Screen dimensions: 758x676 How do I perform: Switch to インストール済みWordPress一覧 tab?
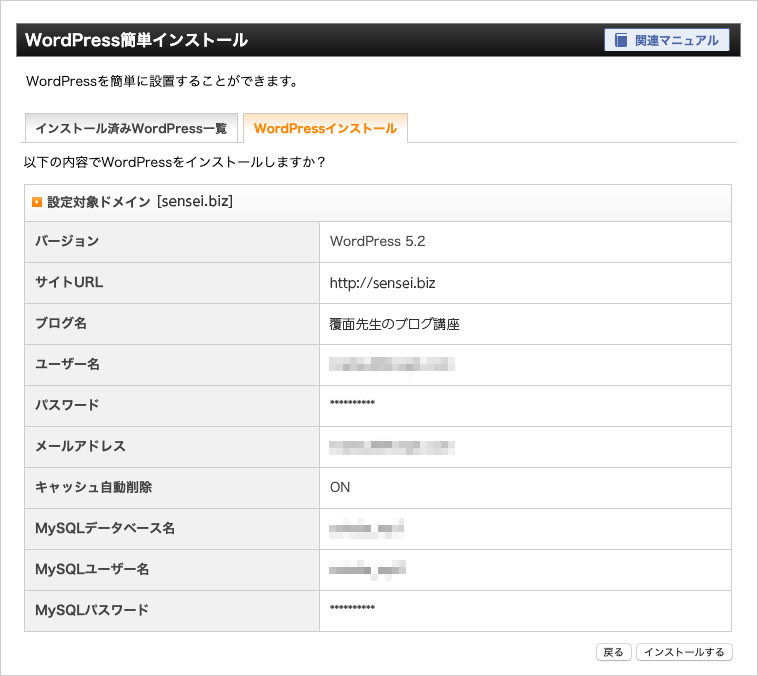tap(131, 128)
